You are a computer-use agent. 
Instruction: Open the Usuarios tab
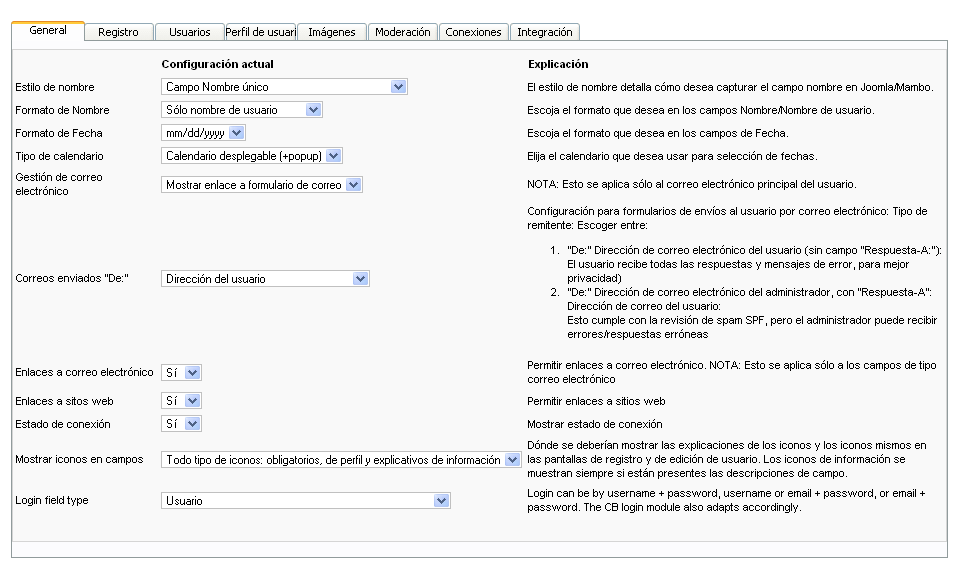(190, 32)
